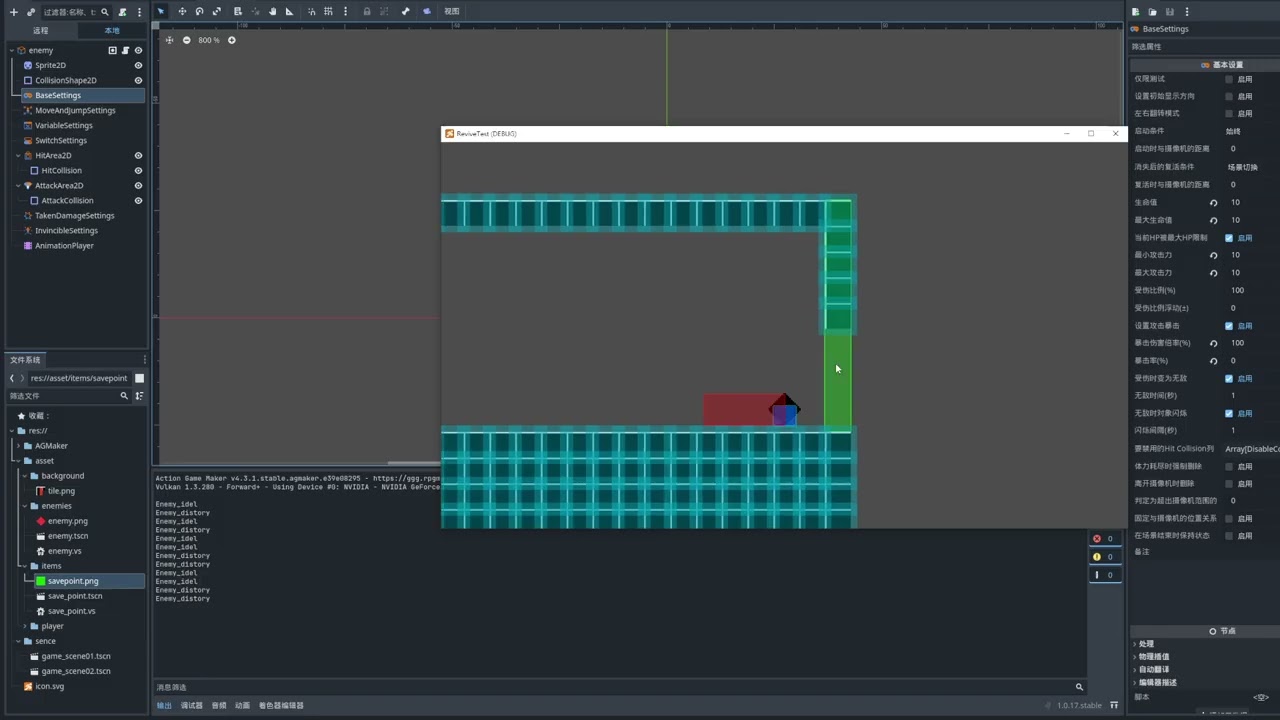Image resolution: width=1280 pixels, height=720 pixels.
Task: Open the 调试器 bottom tab
Action: pos(191,705)
